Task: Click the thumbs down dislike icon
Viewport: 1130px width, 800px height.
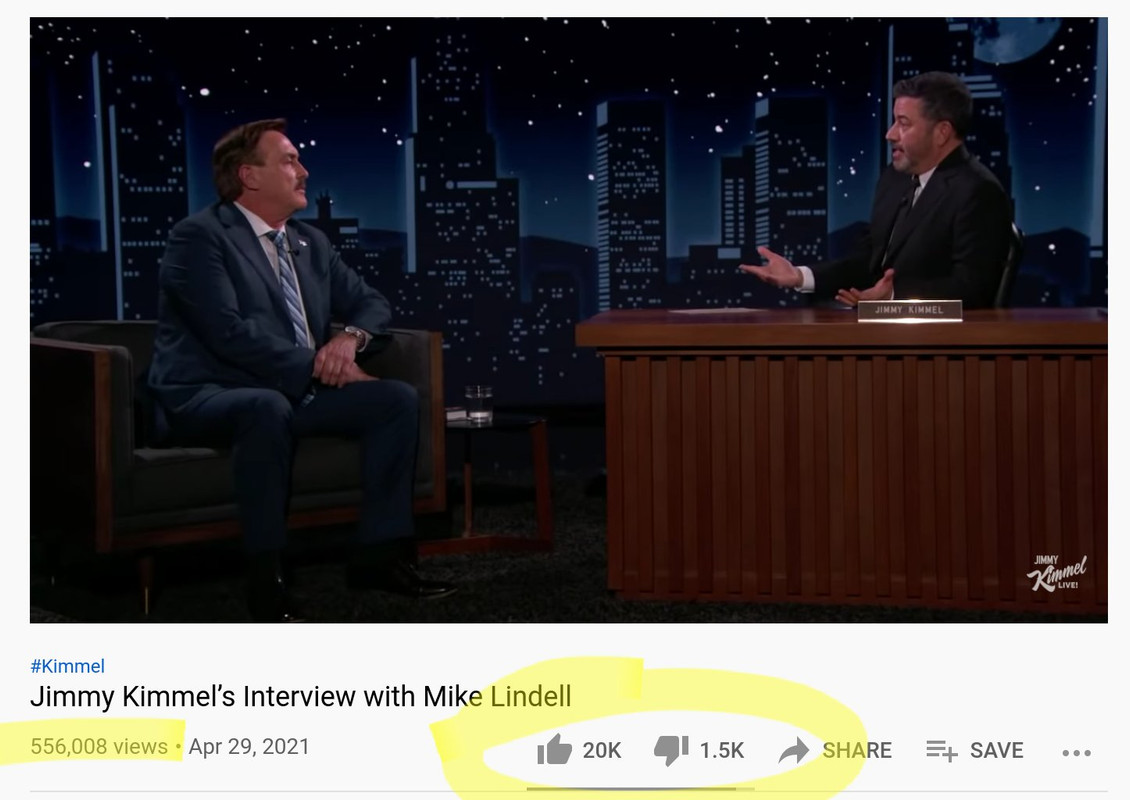Action: pos(671,750)
